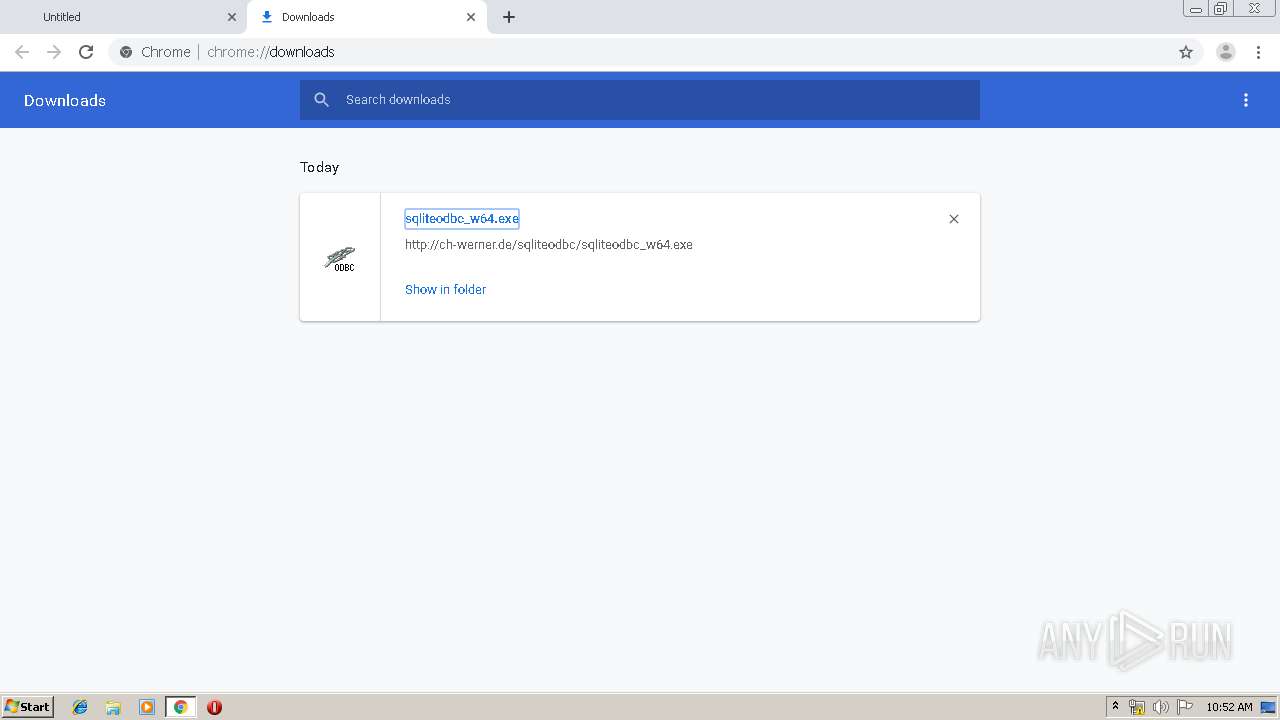Close the Untitled tab
Screen dimensions: 1280x720
coord(232,17)
